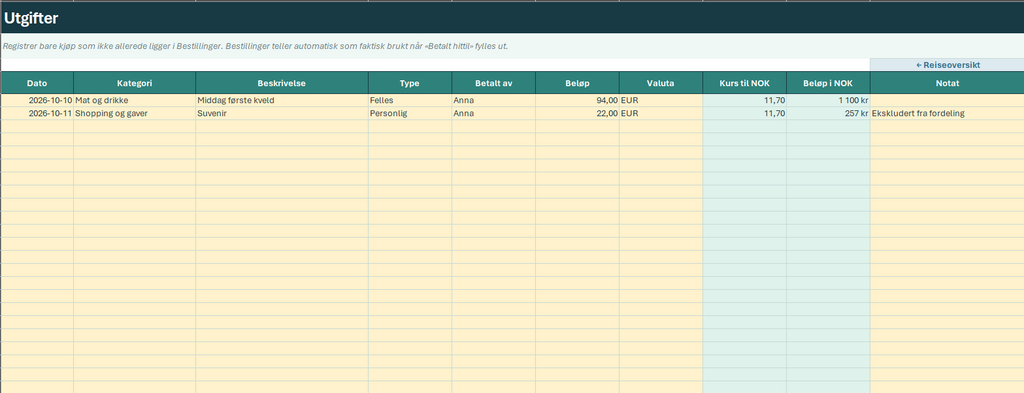Click the Beskrivelse column header
Image resolution: width=1024 pixels, height=393 pixels.
click(x=282, y=83)
